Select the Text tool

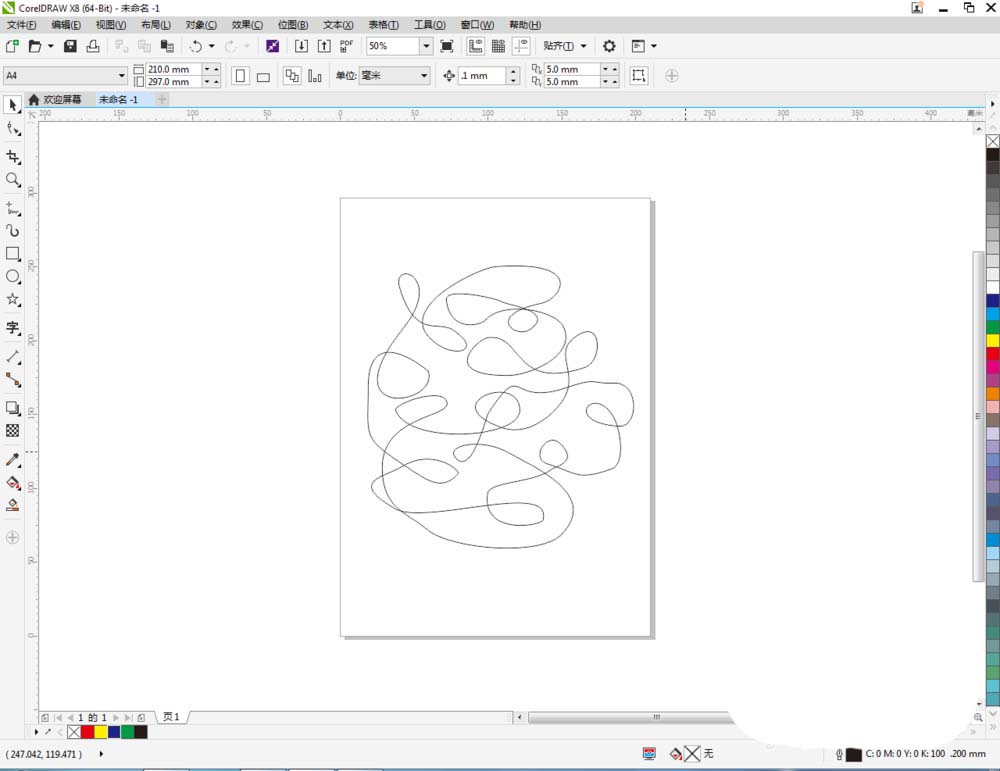pyautogui.click(x=12, y=328)
